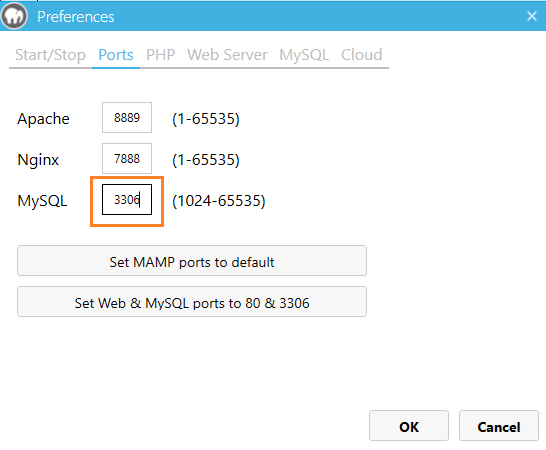Click the (1-65535) range text beside Nginx
Image resolution: width=546 pixels, height=450 pixels.
click(x=206, y=160)
